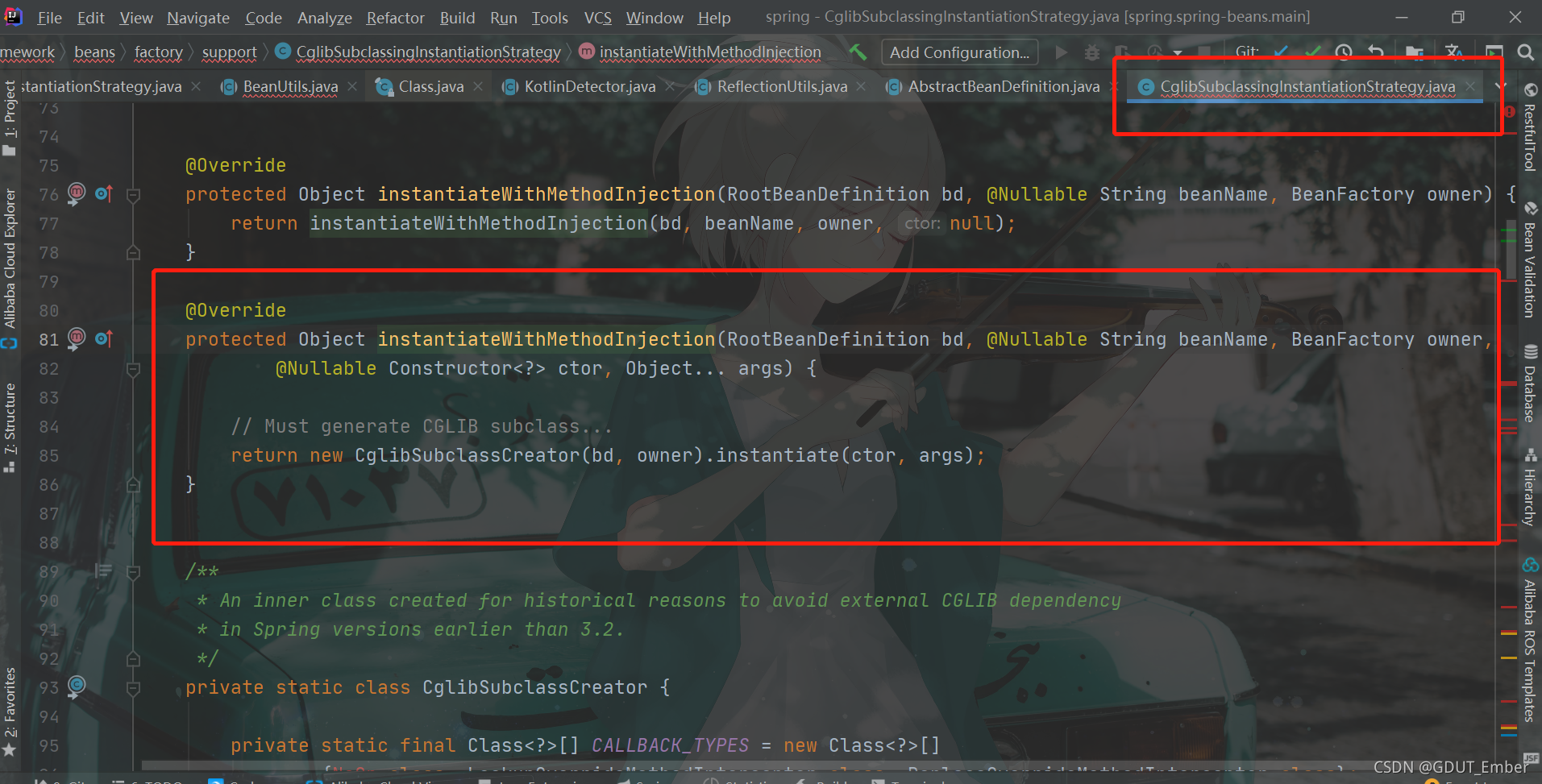Click the Git rollback arrow icon
This screenshot has width=1542, height=784.
(1376, 52)
